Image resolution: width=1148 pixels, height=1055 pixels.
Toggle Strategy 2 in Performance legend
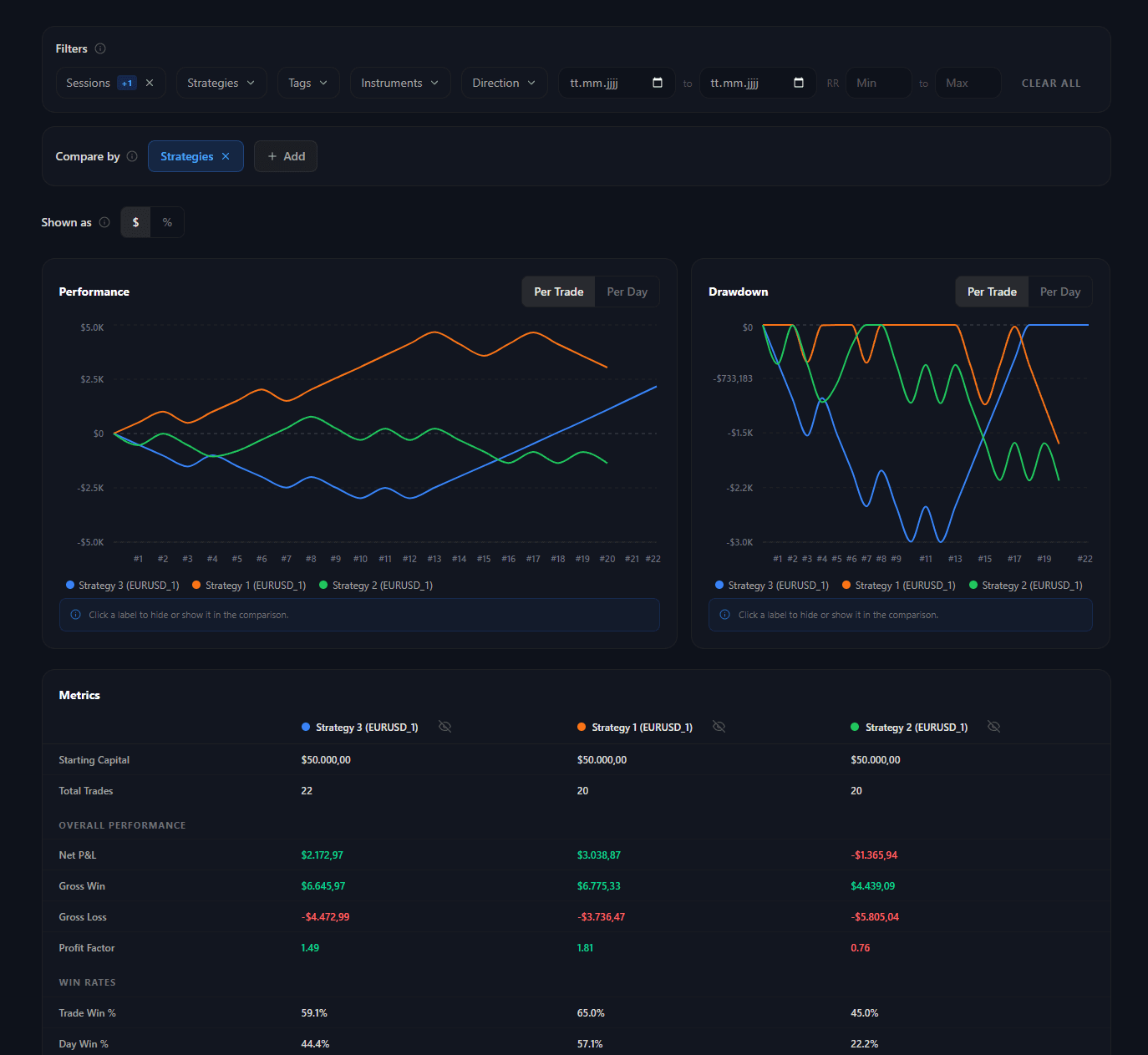376,586
